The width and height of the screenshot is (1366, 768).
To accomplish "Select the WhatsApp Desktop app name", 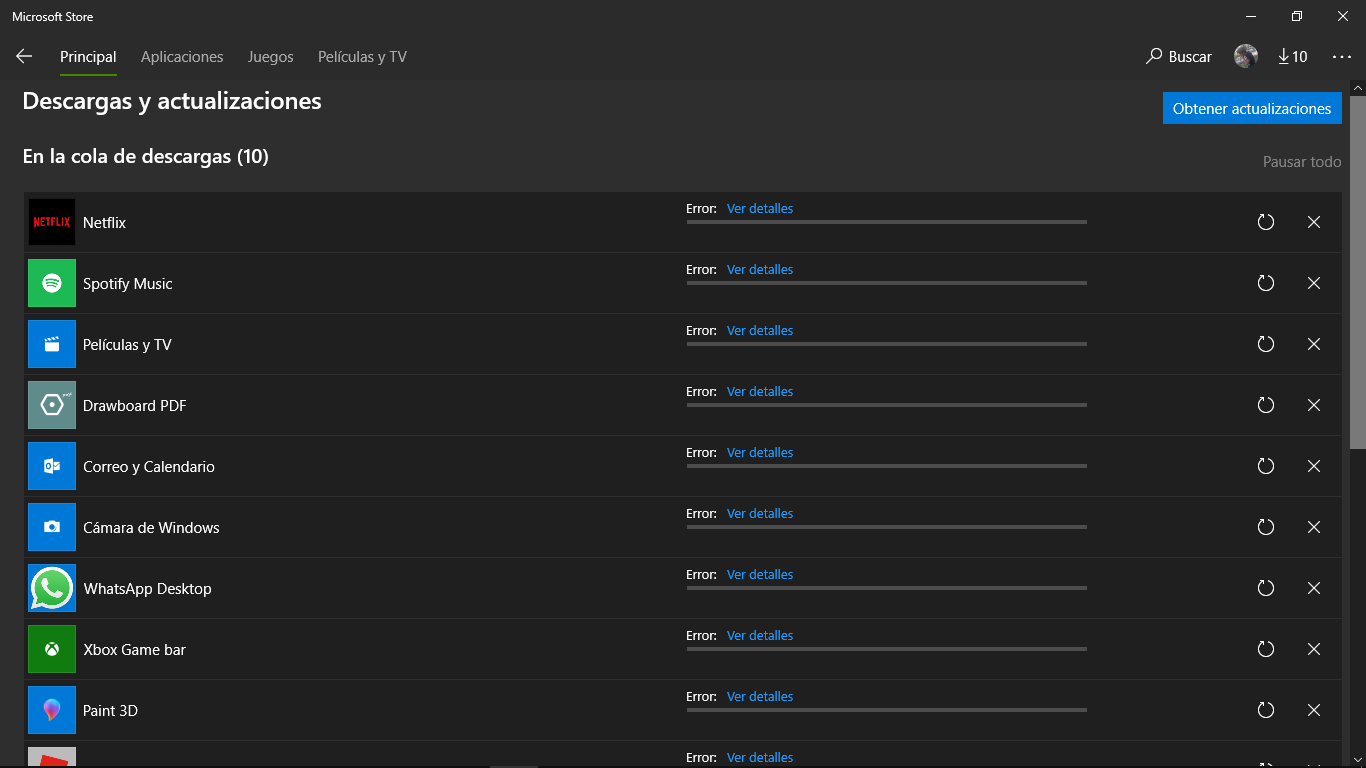I will click(147, 589).
